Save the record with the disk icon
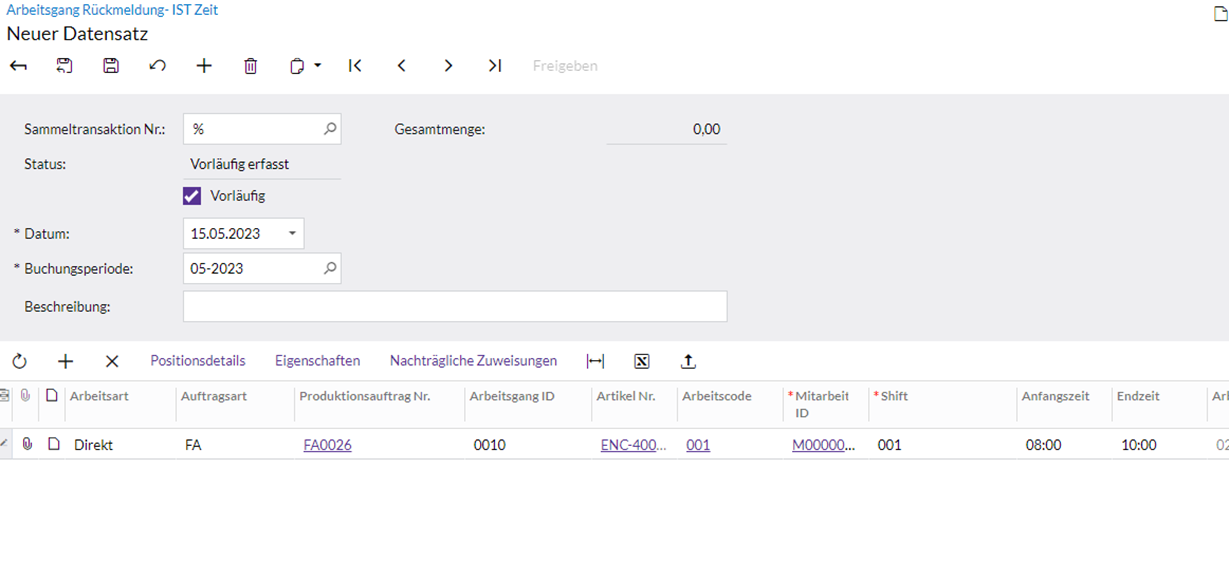This screenshot has width=1229, height=562. [x=111, y=66]
